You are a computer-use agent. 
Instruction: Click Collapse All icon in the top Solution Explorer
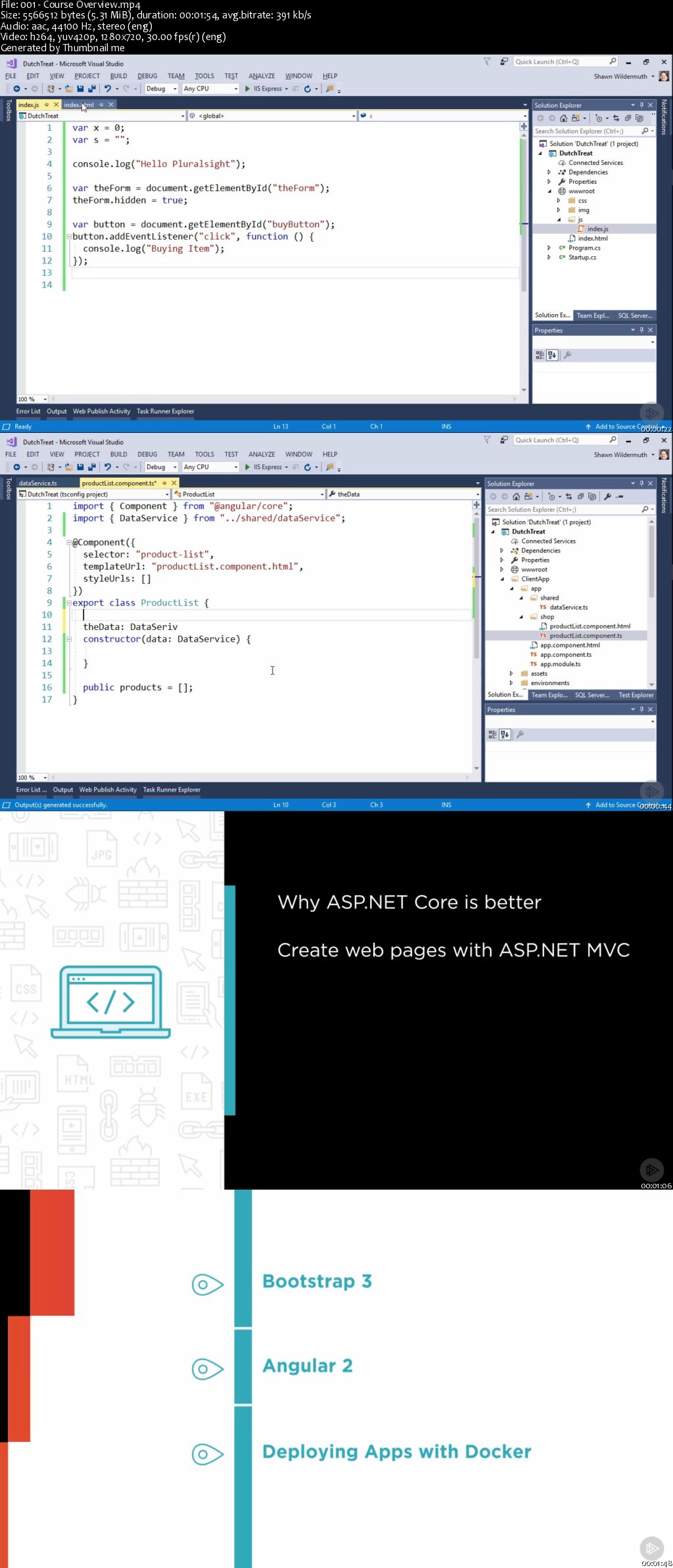(628, 118)
